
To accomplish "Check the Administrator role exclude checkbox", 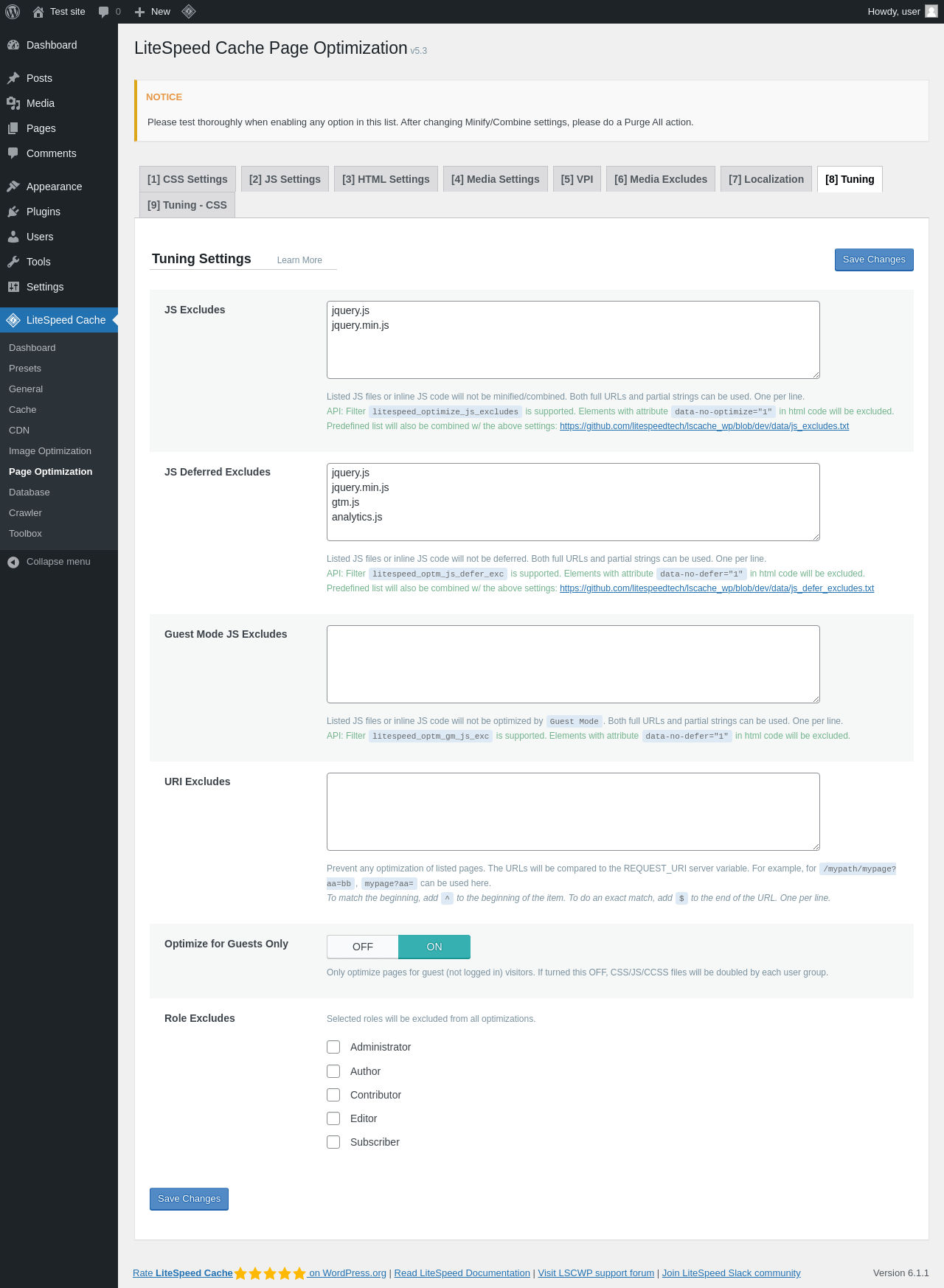I will pyautogui.click(x=333, y=1047).
